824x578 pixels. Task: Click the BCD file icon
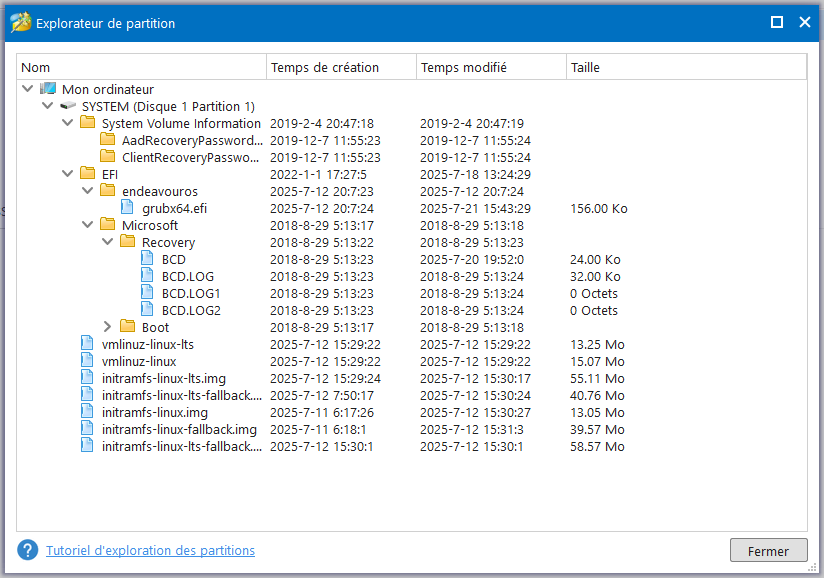[x=147, y=259]
